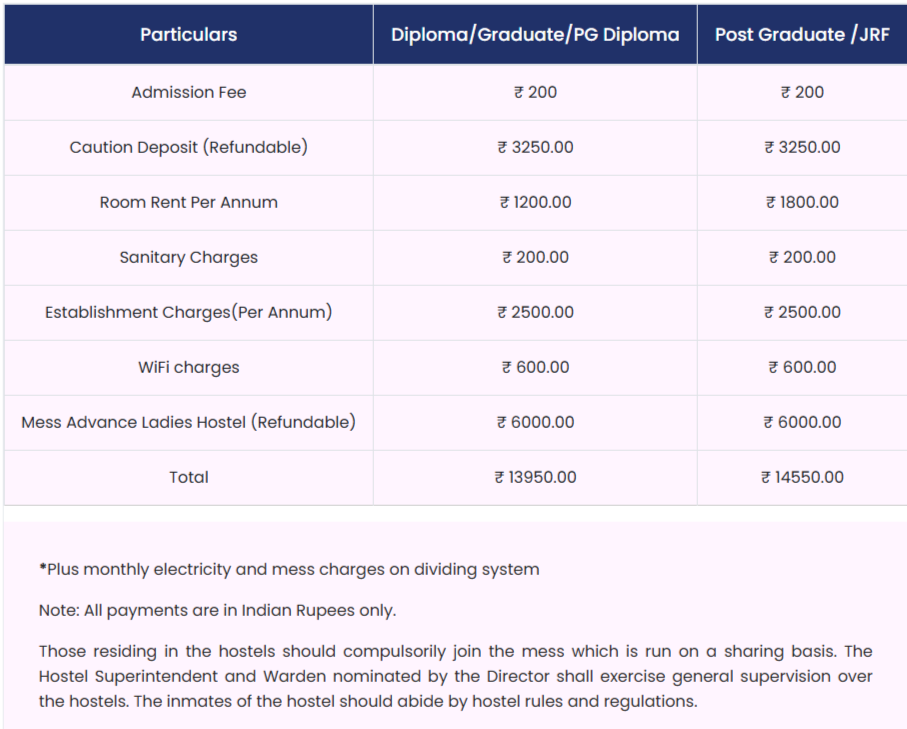Click the Room Rent Per Annum label

tap(188, 202)
